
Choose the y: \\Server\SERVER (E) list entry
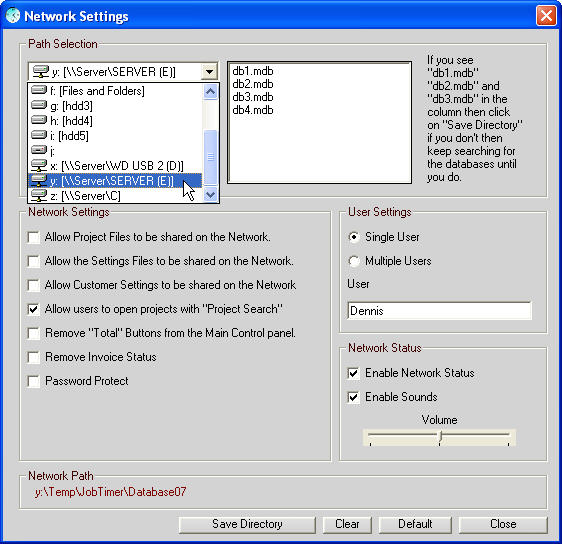[x=115, y=181]
